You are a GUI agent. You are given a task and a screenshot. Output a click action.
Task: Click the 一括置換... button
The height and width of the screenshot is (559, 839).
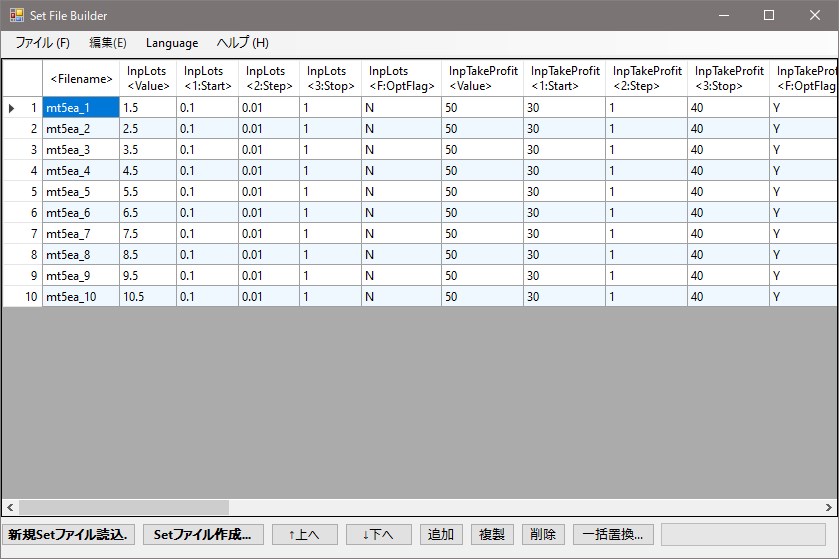pyautogui.click(x=613, y=534)
